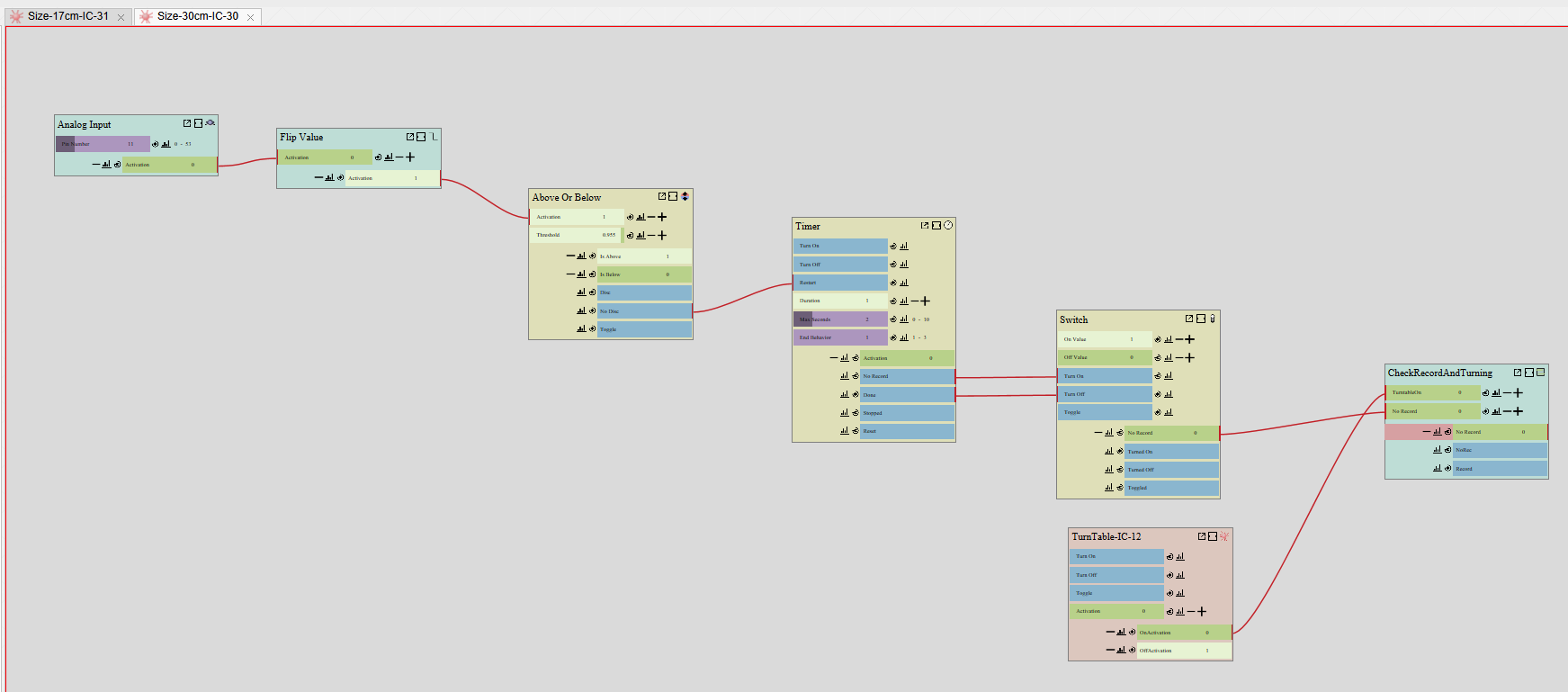Open Analog Input node in new window
The image size is (1568, 692).
[187, 123]
